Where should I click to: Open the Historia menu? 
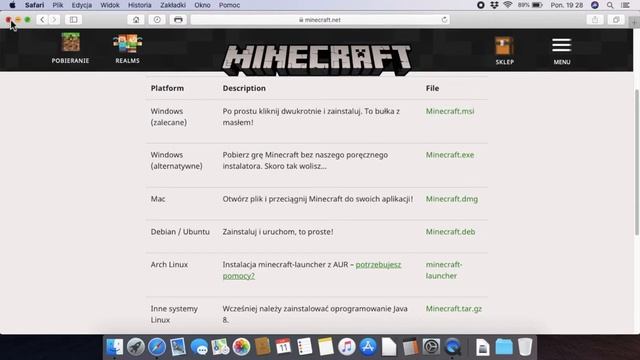pos(140,5)
